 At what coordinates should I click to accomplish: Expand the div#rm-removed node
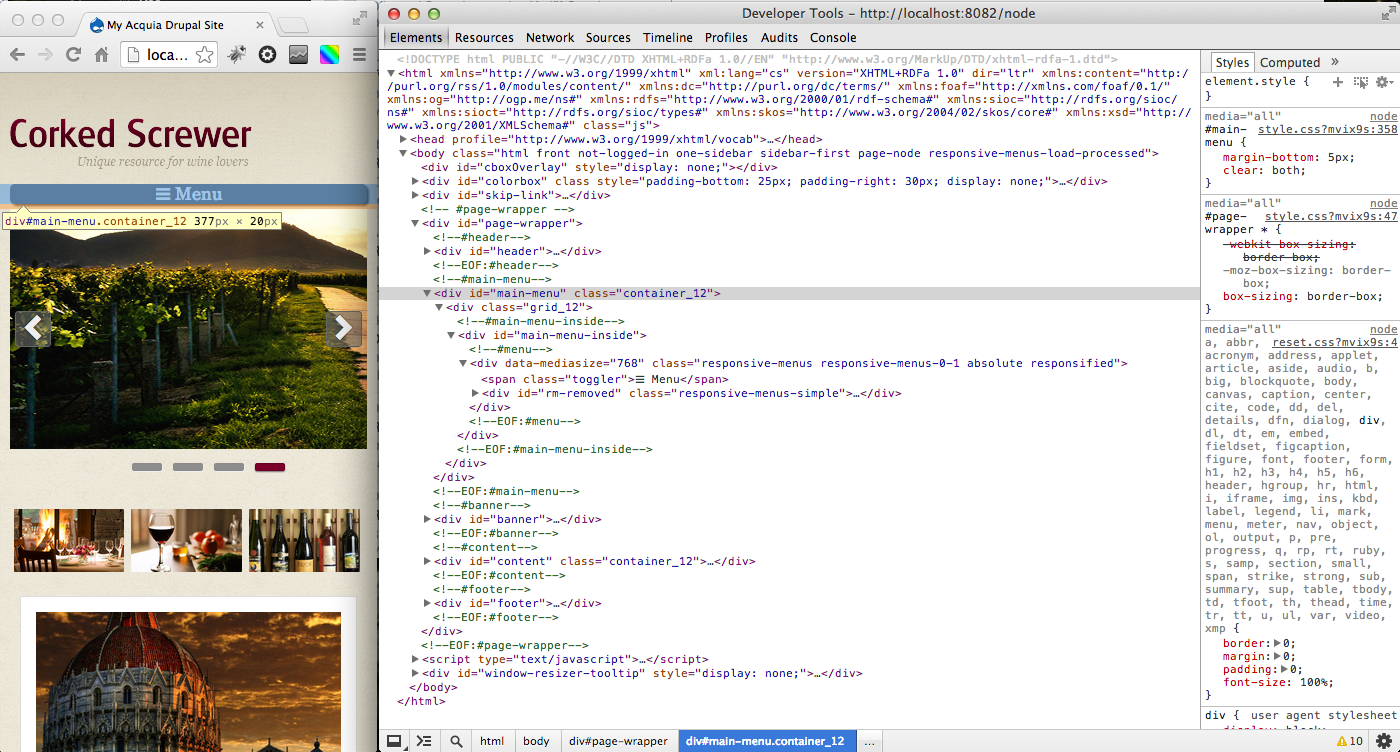pos(475,393)
